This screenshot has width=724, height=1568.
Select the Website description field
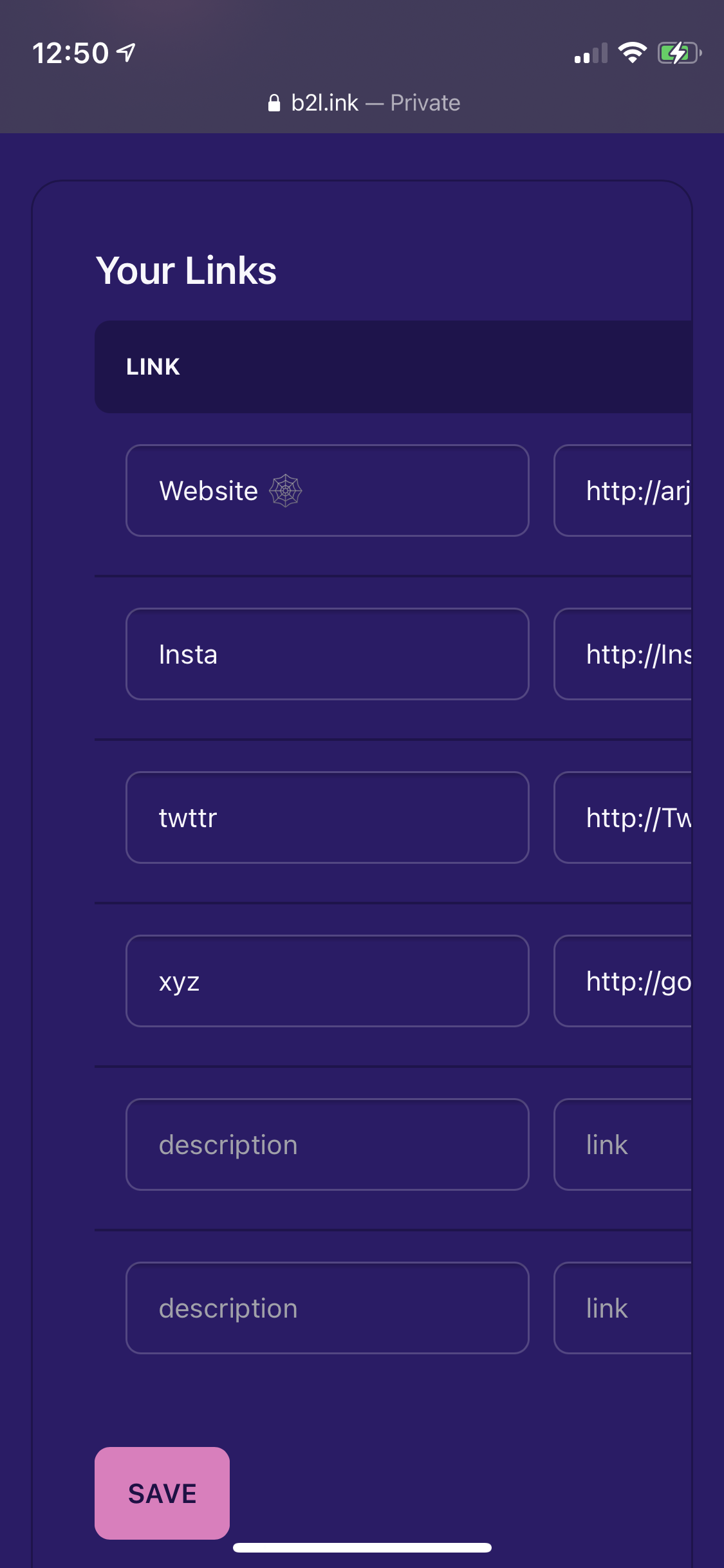[x=327, y=490]
